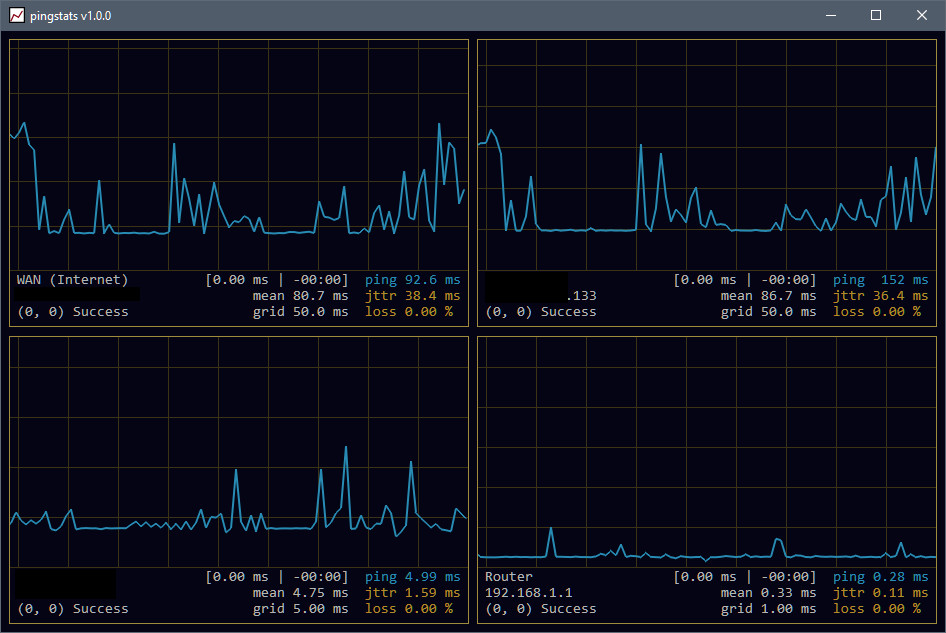Close the pingstats window

pyautogui.click(x=922, y=15)
